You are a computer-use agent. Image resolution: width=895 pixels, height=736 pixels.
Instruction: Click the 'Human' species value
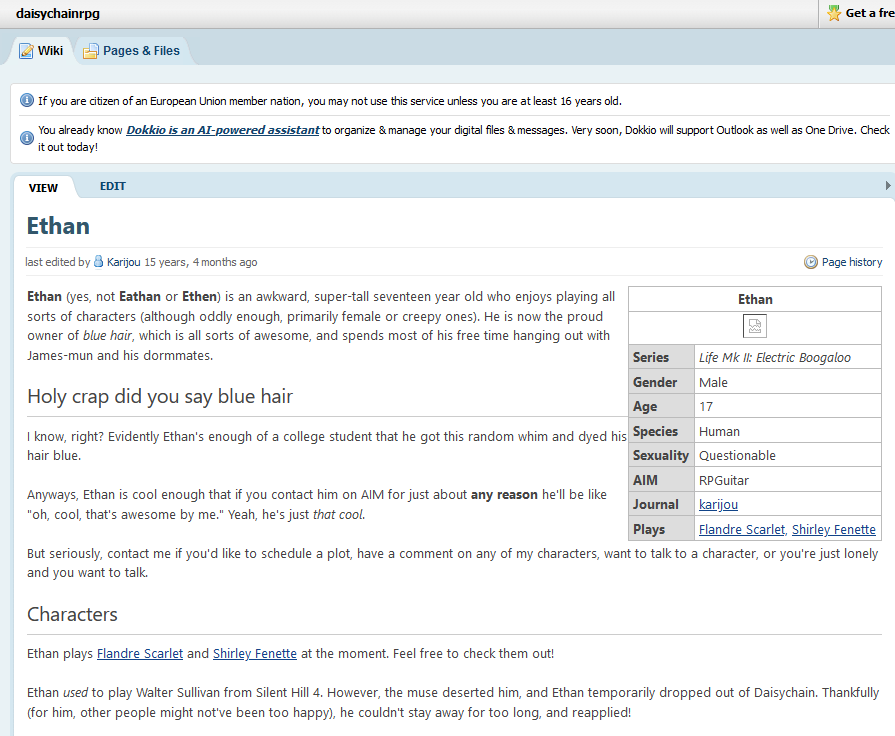(719, 432)
